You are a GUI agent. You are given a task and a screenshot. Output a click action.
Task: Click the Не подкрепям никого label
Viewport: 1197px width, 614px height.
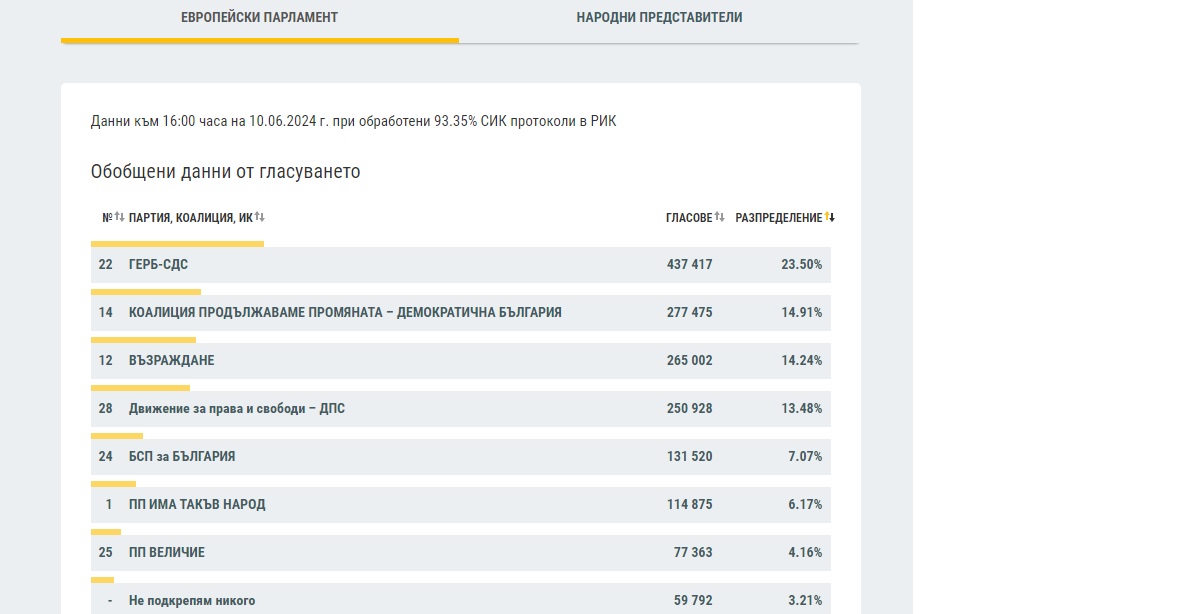tap(192, 601)
